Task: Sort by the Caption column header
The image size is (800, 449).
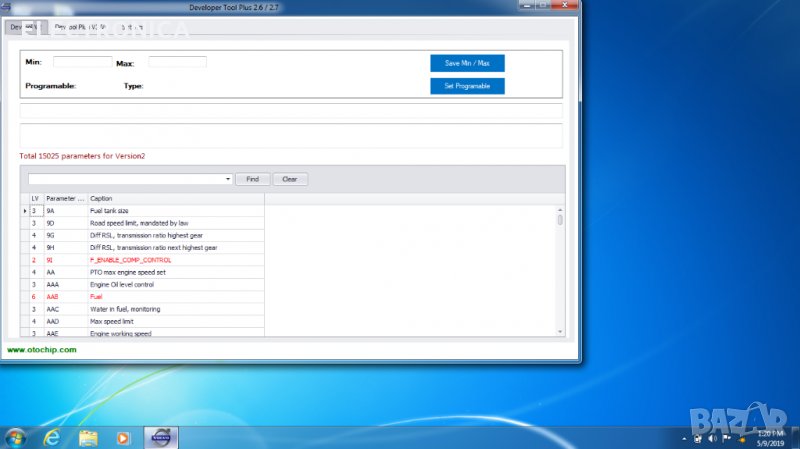Action: 175,199
